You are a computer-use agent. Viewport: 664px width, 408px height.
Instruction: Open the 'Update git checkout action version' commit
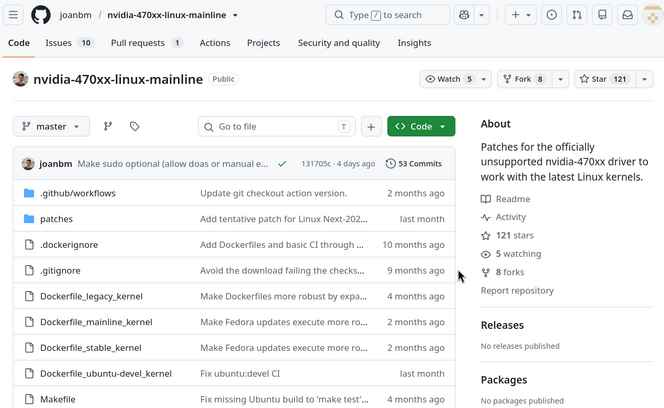[273, 193]
